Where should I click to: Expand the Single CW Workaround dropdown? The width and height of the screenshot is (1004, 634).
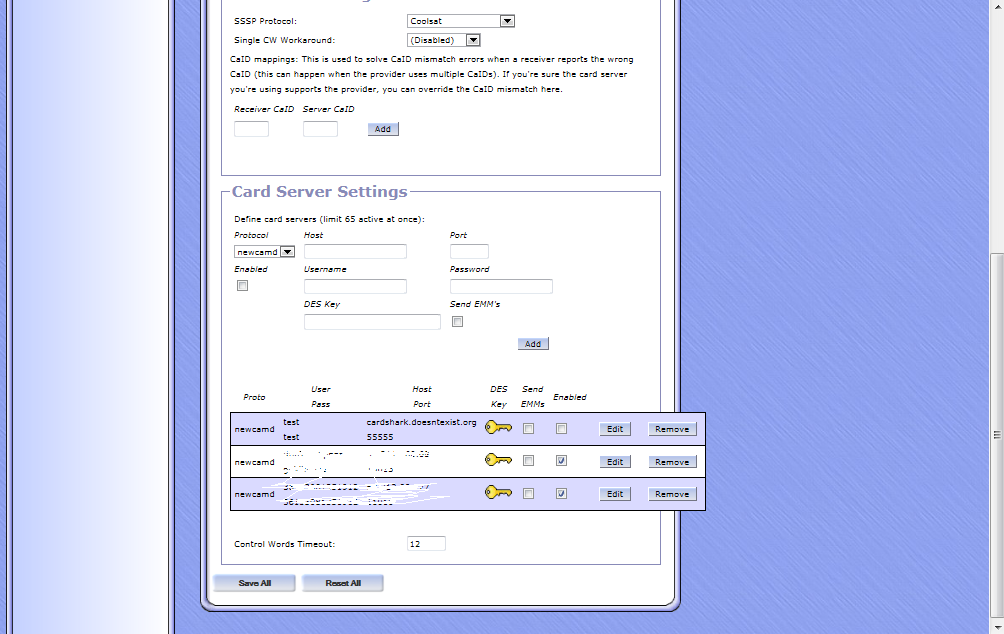[x=444, y=40]
